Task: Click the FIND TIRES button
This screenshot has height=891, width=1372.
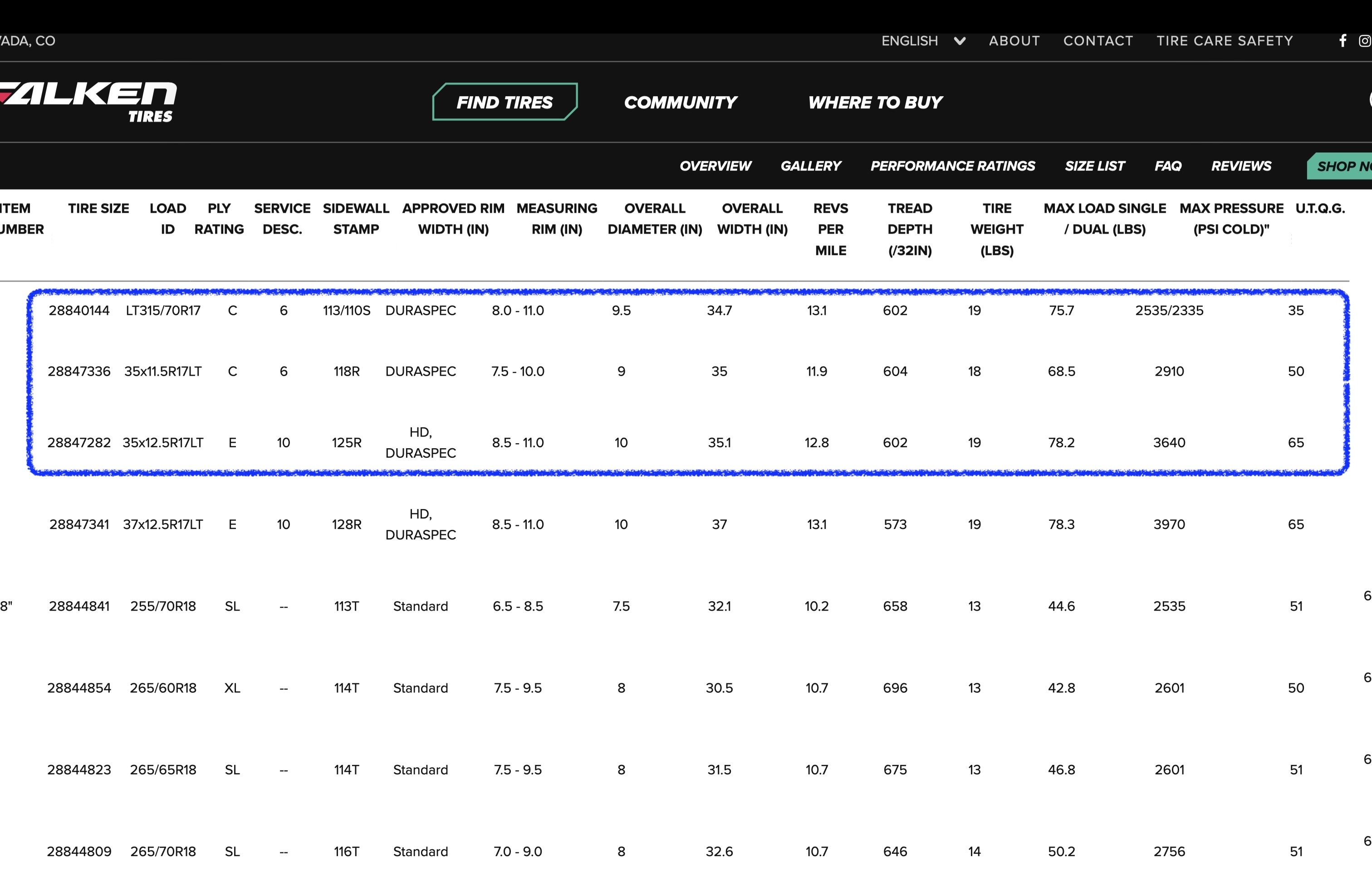Action: pyautogui.click(x=505, y=102)
